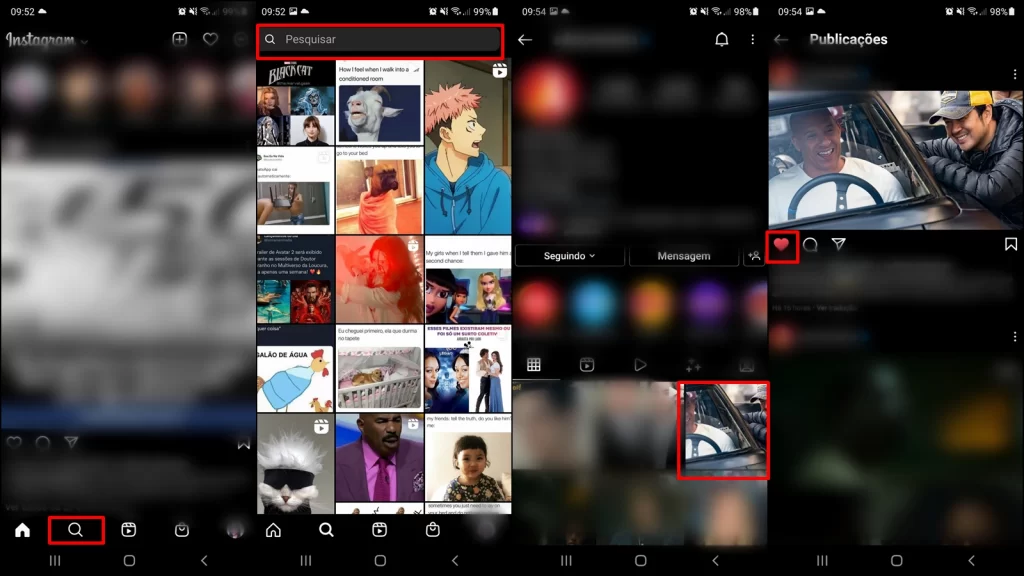Image resolution: width=1024 pixels, height=576 pixels.
Task: Open Reels icon in home feed bottom bar
Action: point(129,530)
